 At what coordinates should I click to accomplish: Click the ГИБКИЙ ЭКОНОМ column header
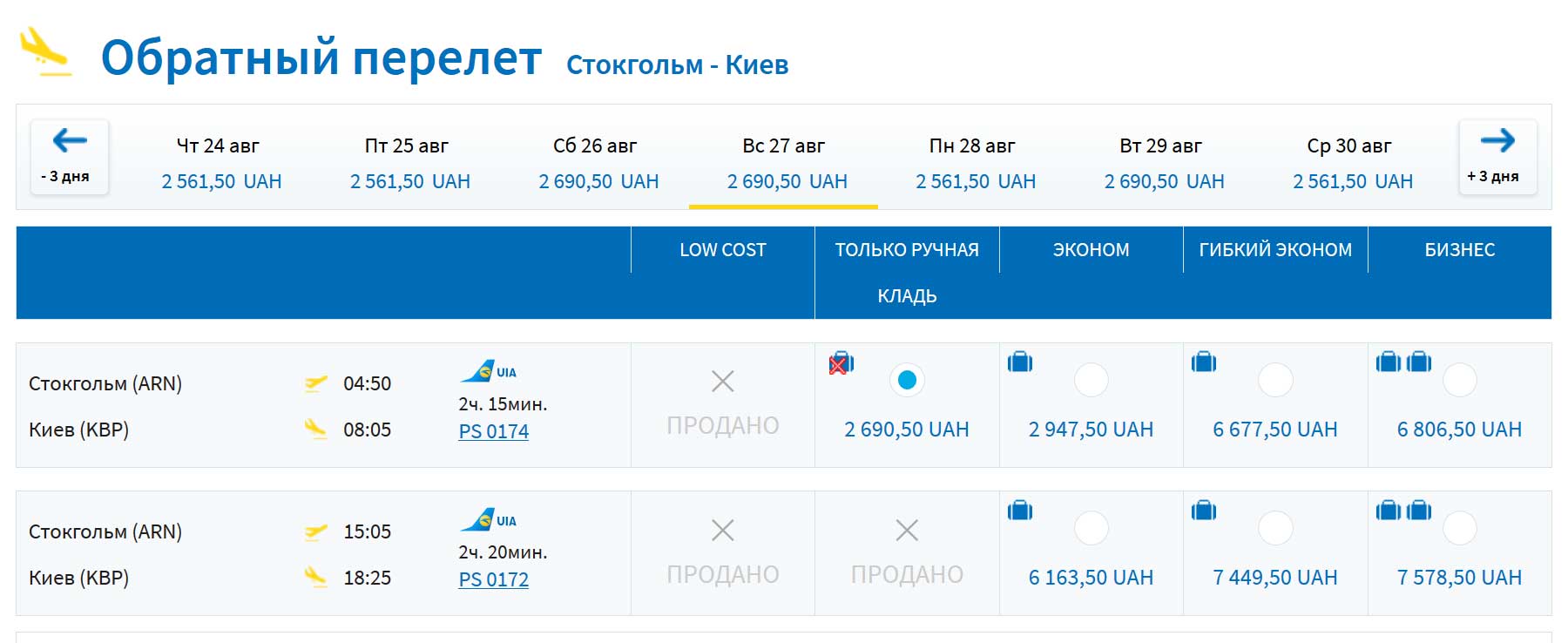(x=1275, y=250)
